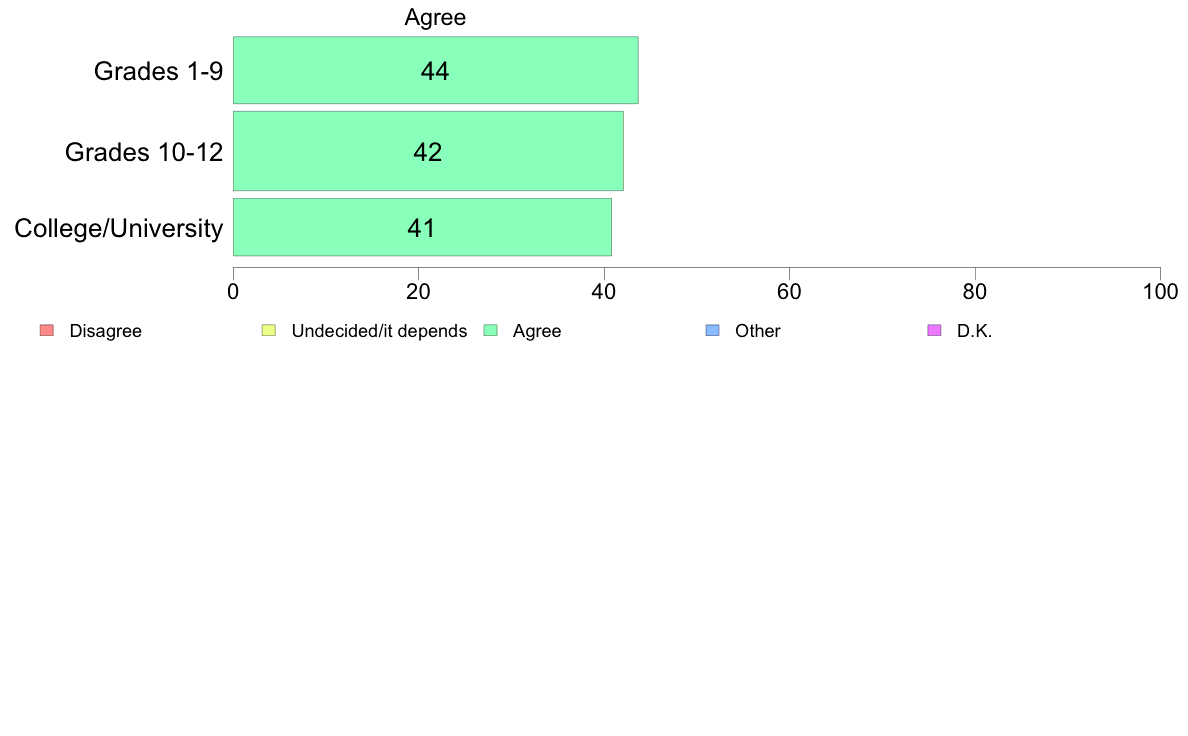The width and height of the screenshot is (1188, 736).
Task: Click the Undecided/it depends legend text
Action: (x=379, y=331)
